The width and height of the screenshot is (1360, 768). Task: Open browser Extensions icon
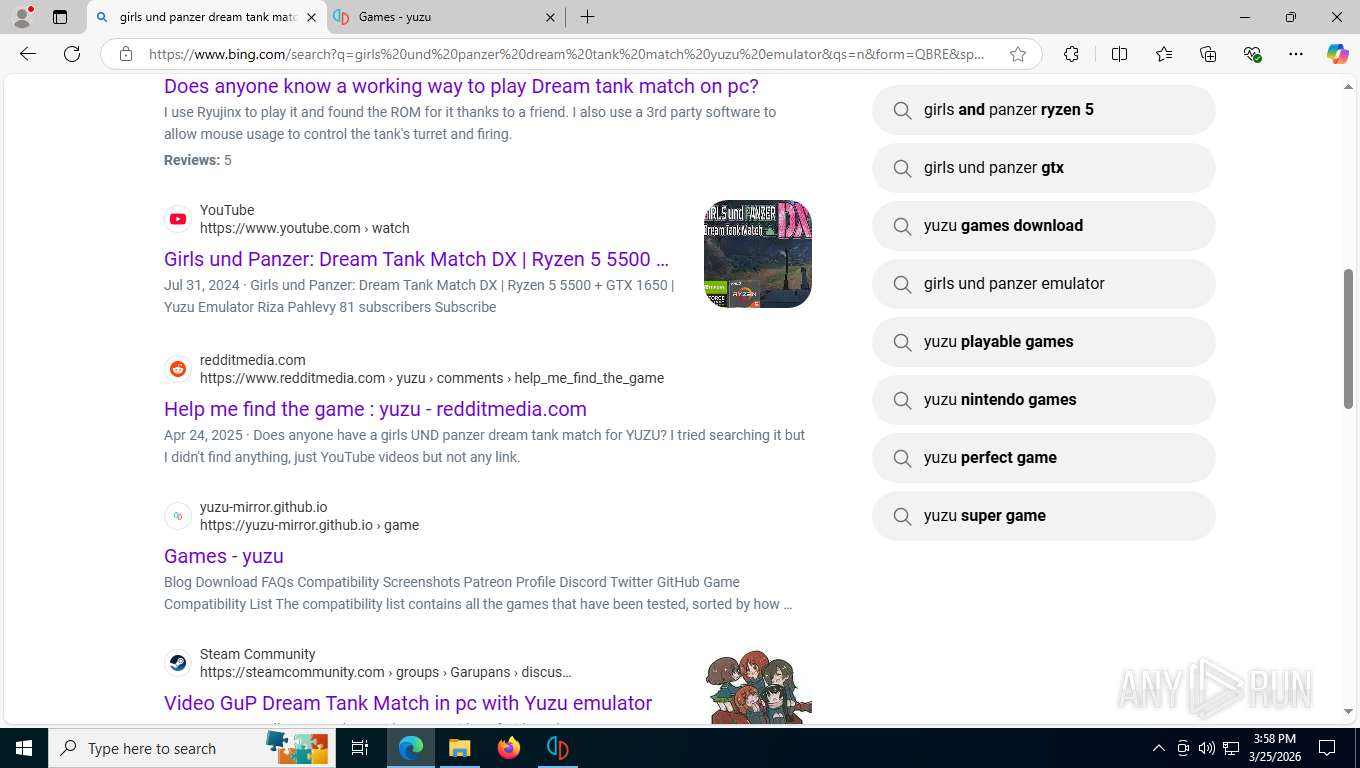1071,54
